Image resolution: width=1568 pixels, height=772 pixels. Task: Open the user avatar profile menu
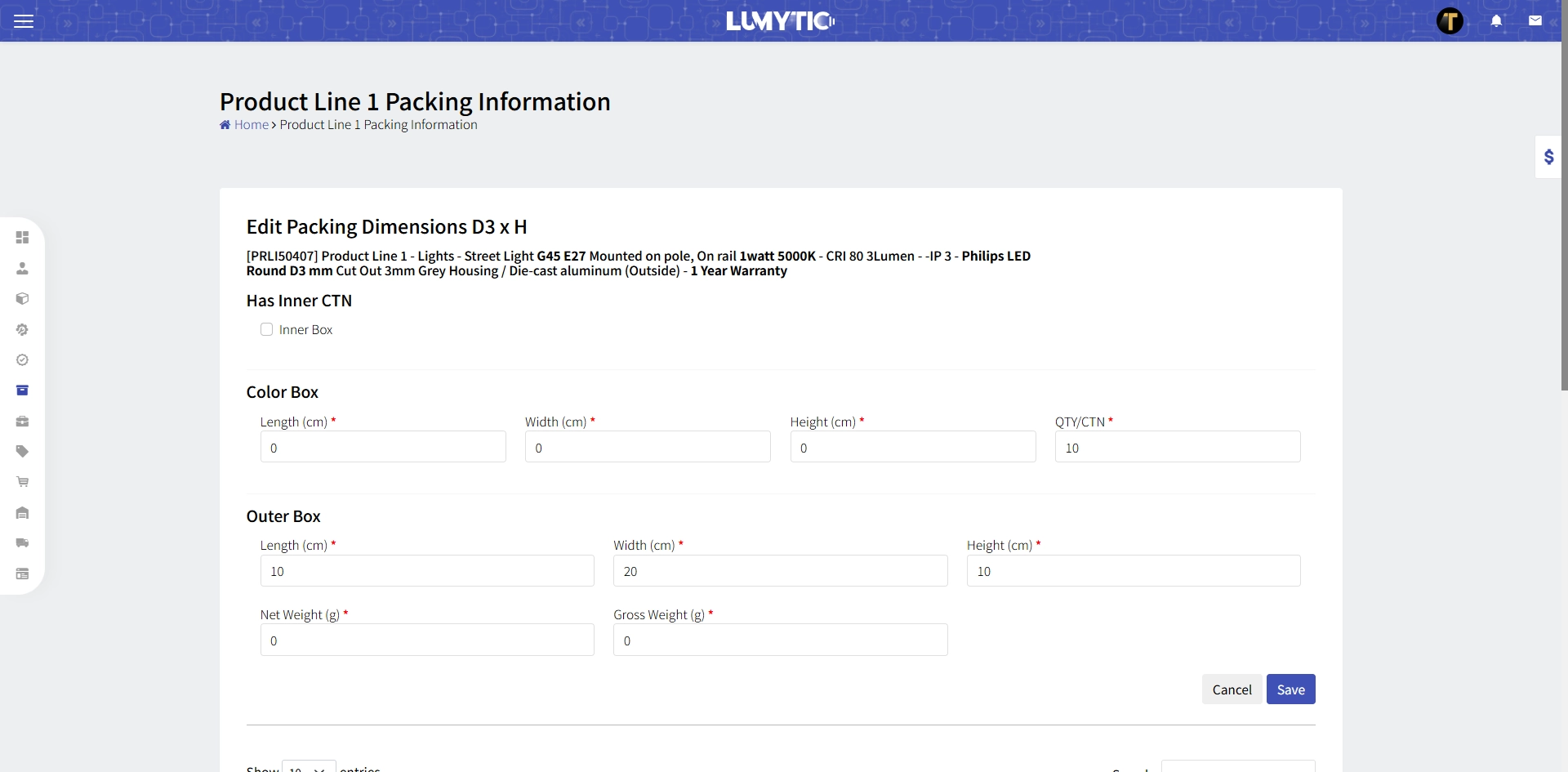(1450, 21)
